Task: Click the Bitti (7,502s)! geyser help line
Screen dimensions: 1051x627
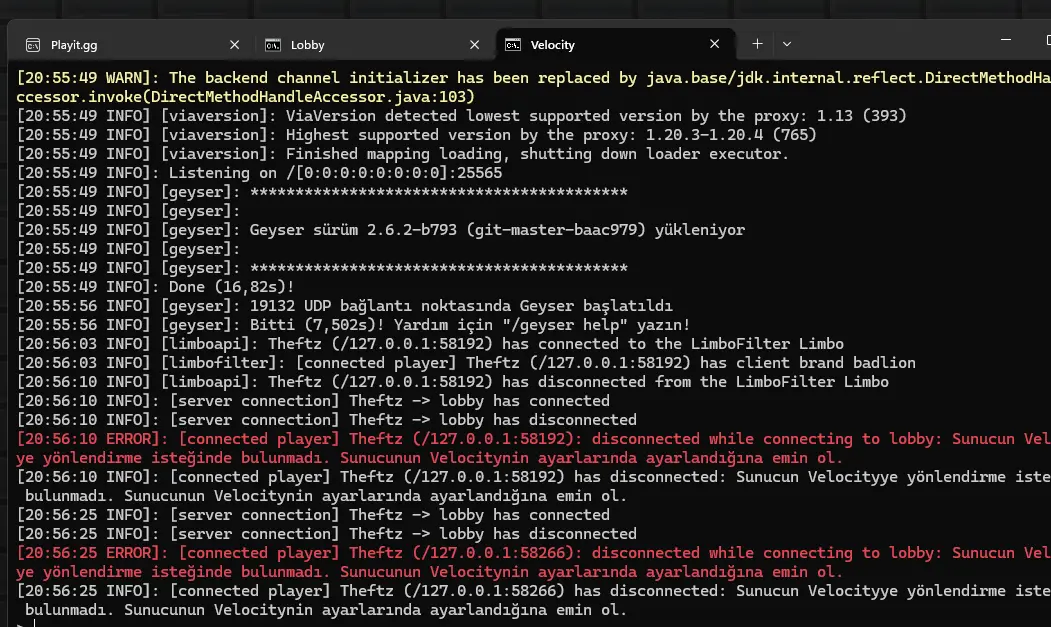Action: coord(353,325)
